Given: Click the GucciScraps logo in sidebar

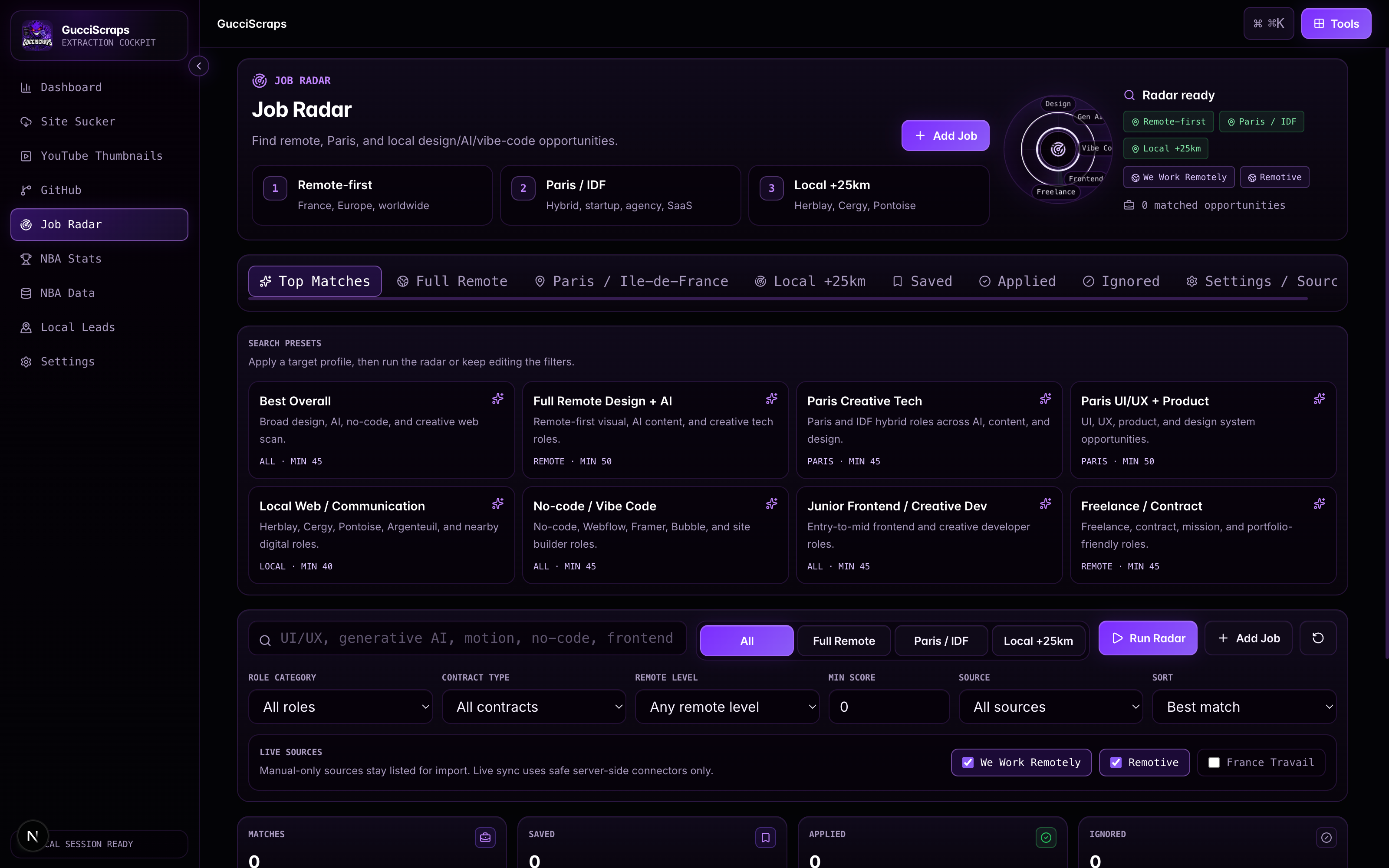Looking at the screenshot, I should pyautogui.click(x=37, y=35).
